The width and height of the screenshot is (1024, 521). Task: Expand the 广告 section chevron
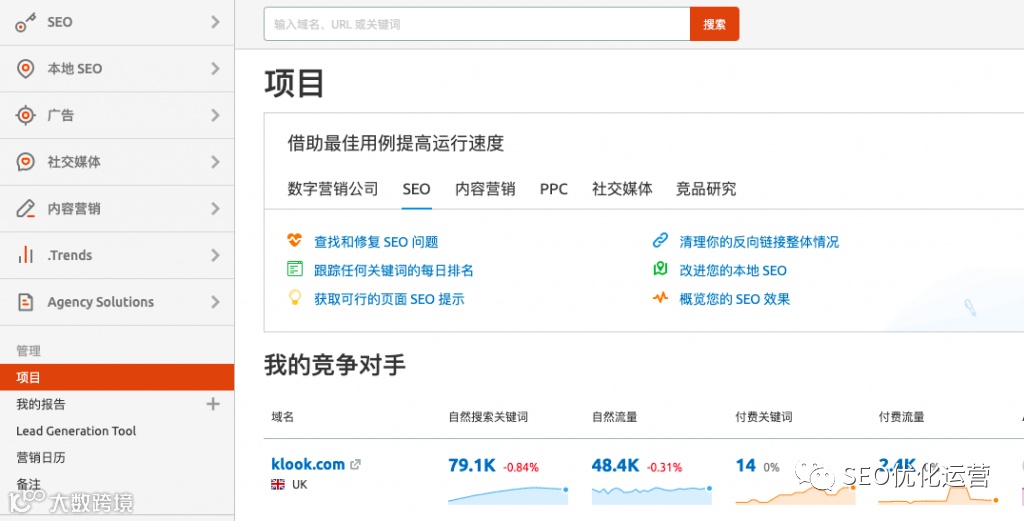click(215, 116)
